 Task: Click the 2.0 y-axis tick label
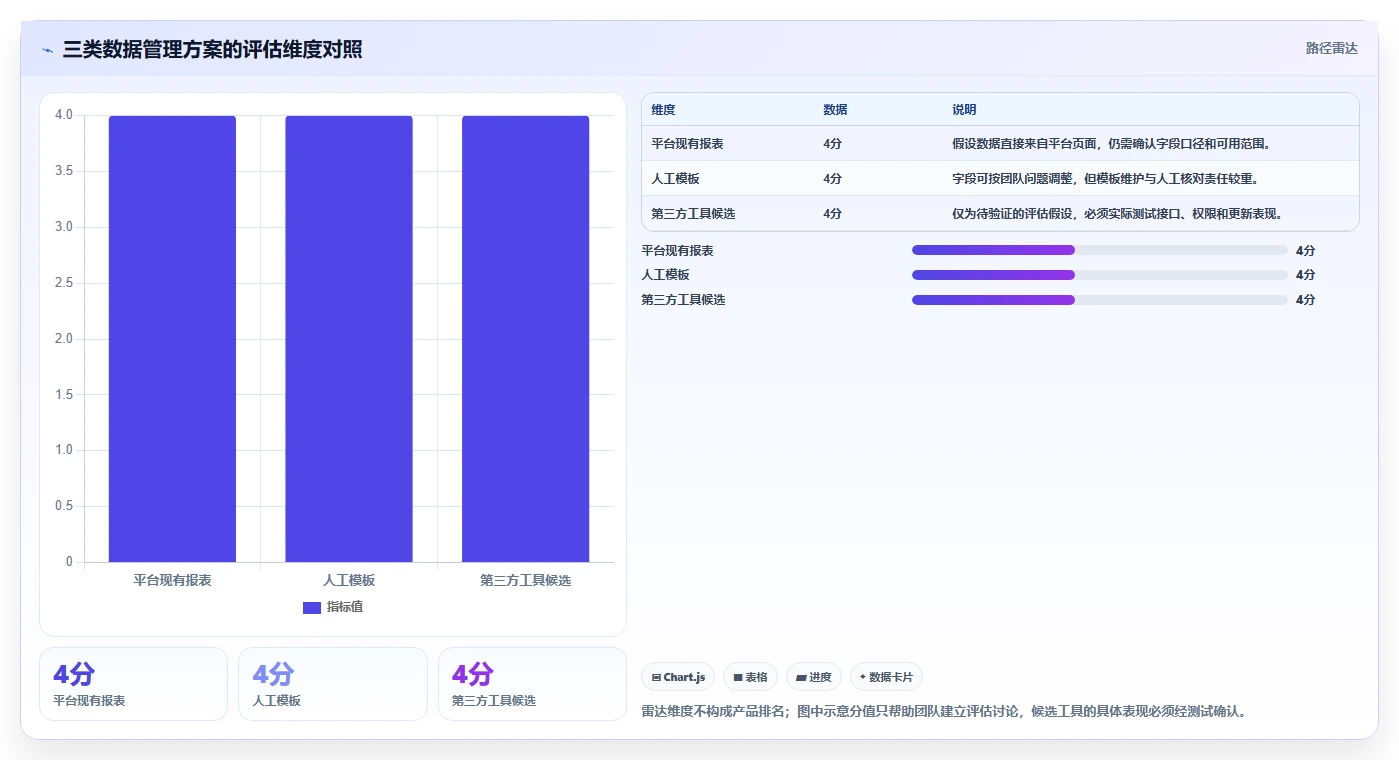pyautogui.click(x=64, y=339)
